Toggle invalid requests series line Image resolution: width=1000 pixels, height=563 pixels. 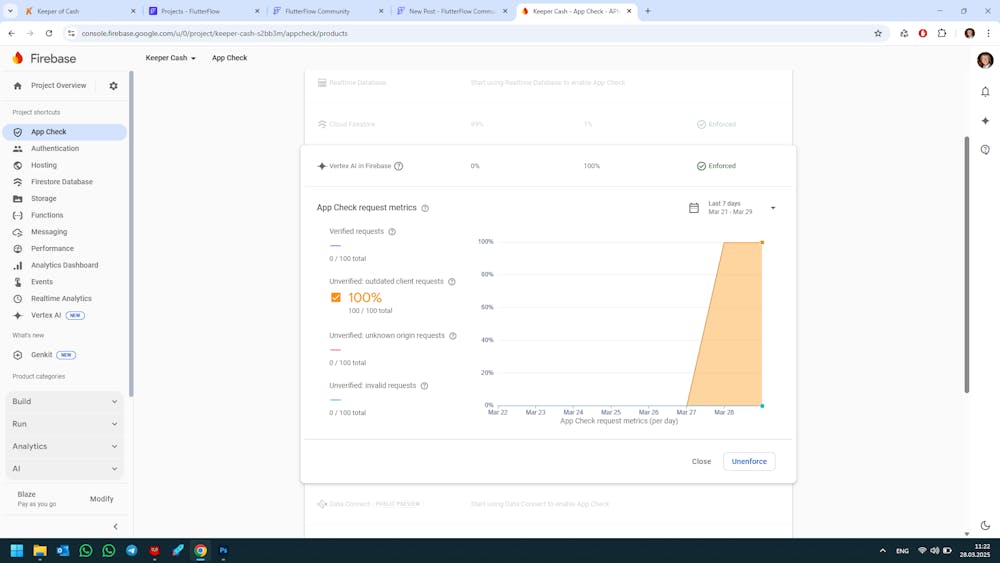click(x=335, y=400)
